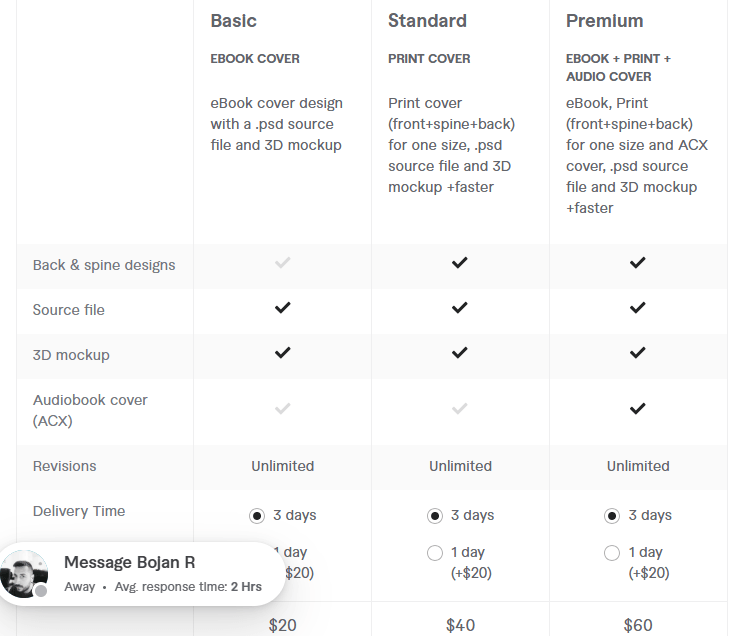Image resolution: width=742 pixels, height=636 pixels.
Task: Click Bojan R profile avatar
Action: tap(24, 574)
